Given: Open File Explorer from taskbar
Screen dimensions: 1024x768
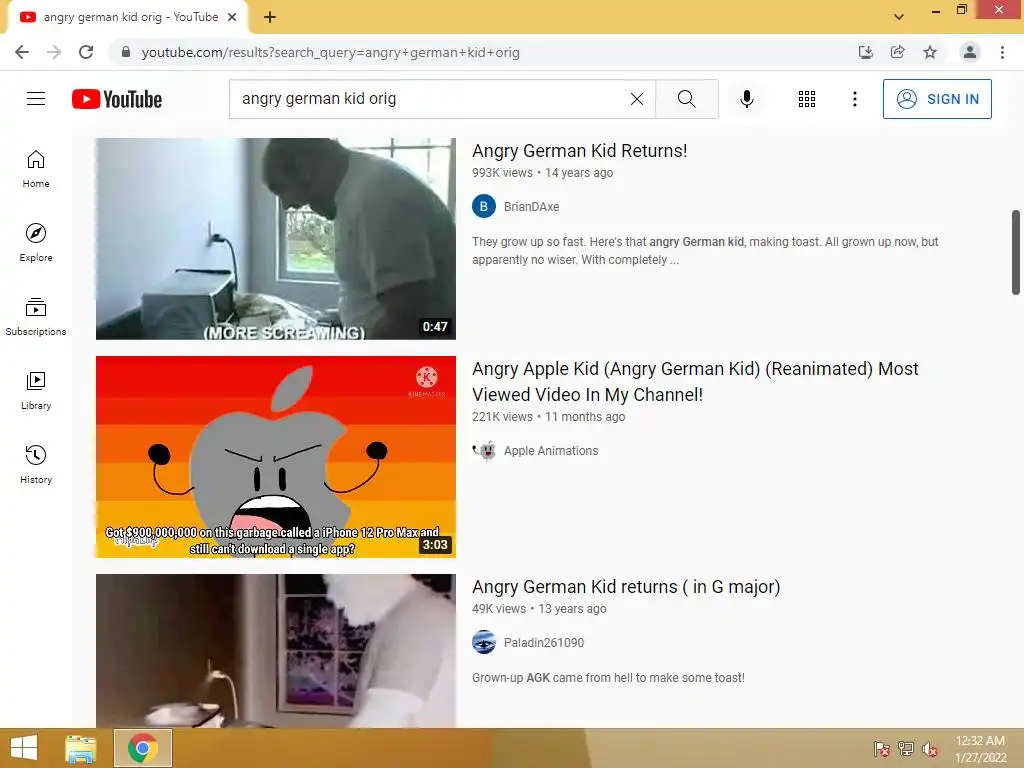Looking at the screenshot, I should click(80, 748).
